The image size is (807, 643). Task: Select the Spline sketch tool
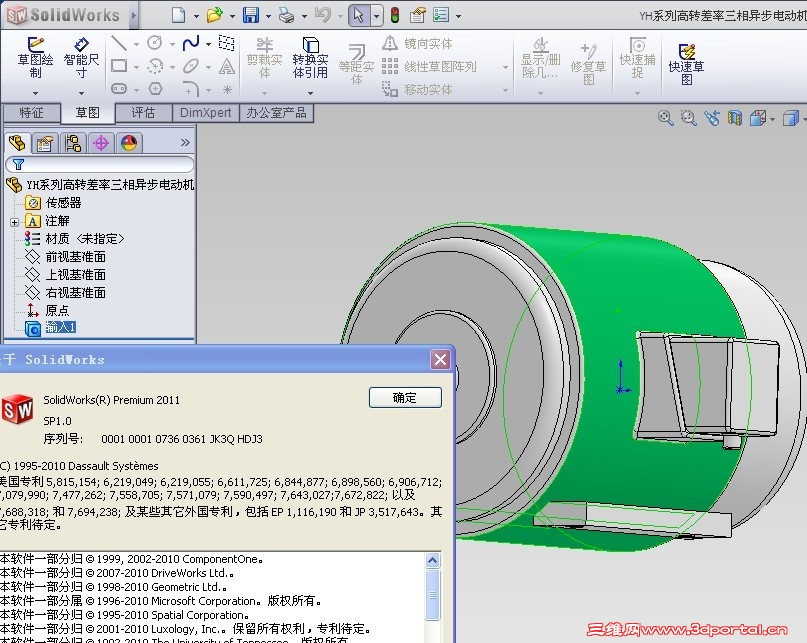(191, 43)
